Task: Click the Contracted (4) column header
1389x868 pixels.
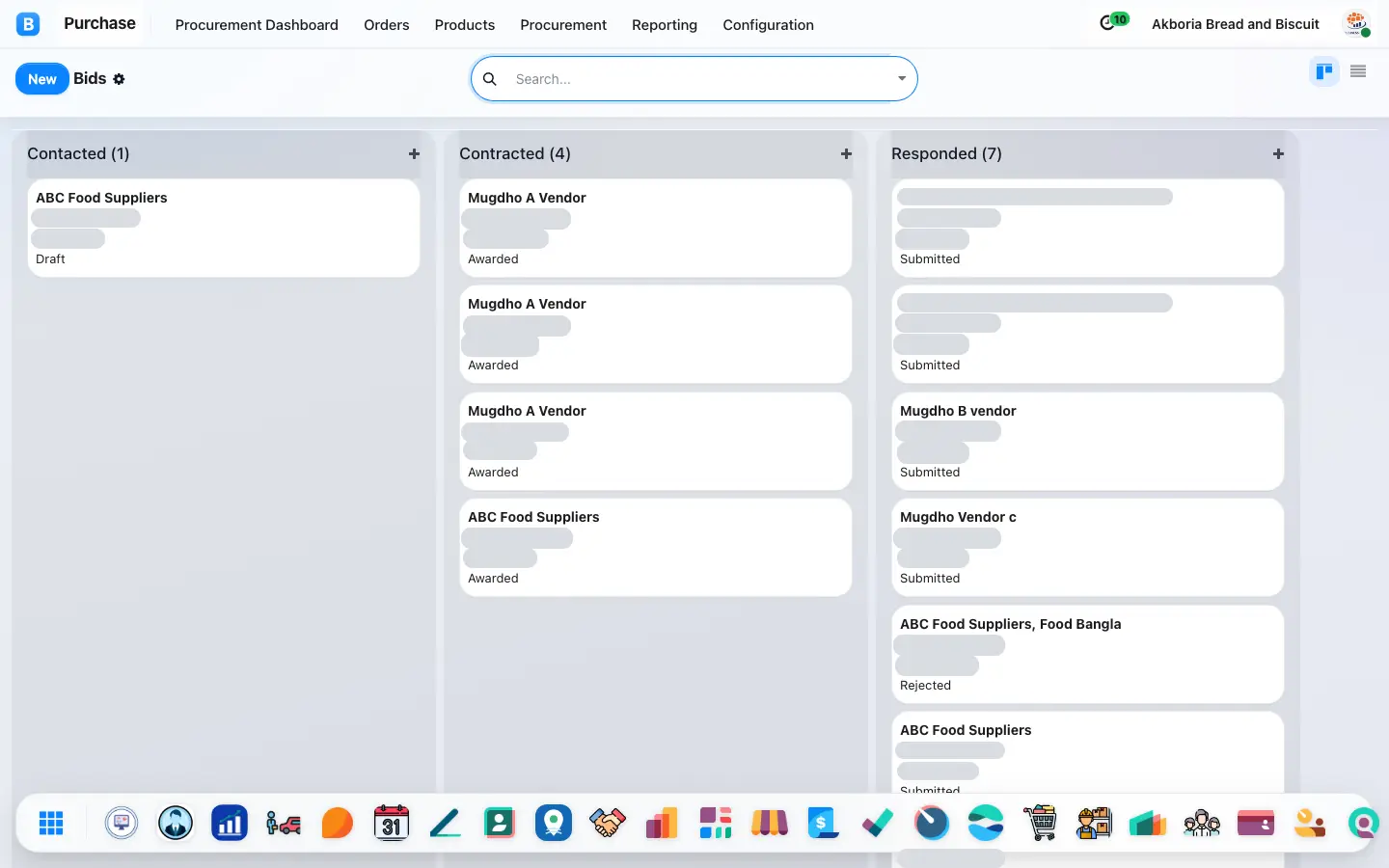Action: click(515, 153)
